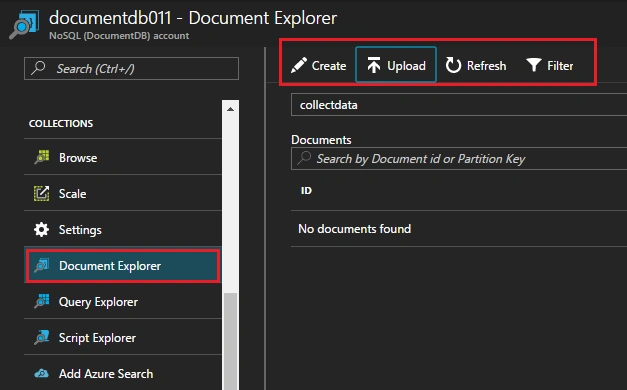This screenshot has height=390, width=627.
Task: Click the Filter funnel icon
Action: click(x=534, y=65)
